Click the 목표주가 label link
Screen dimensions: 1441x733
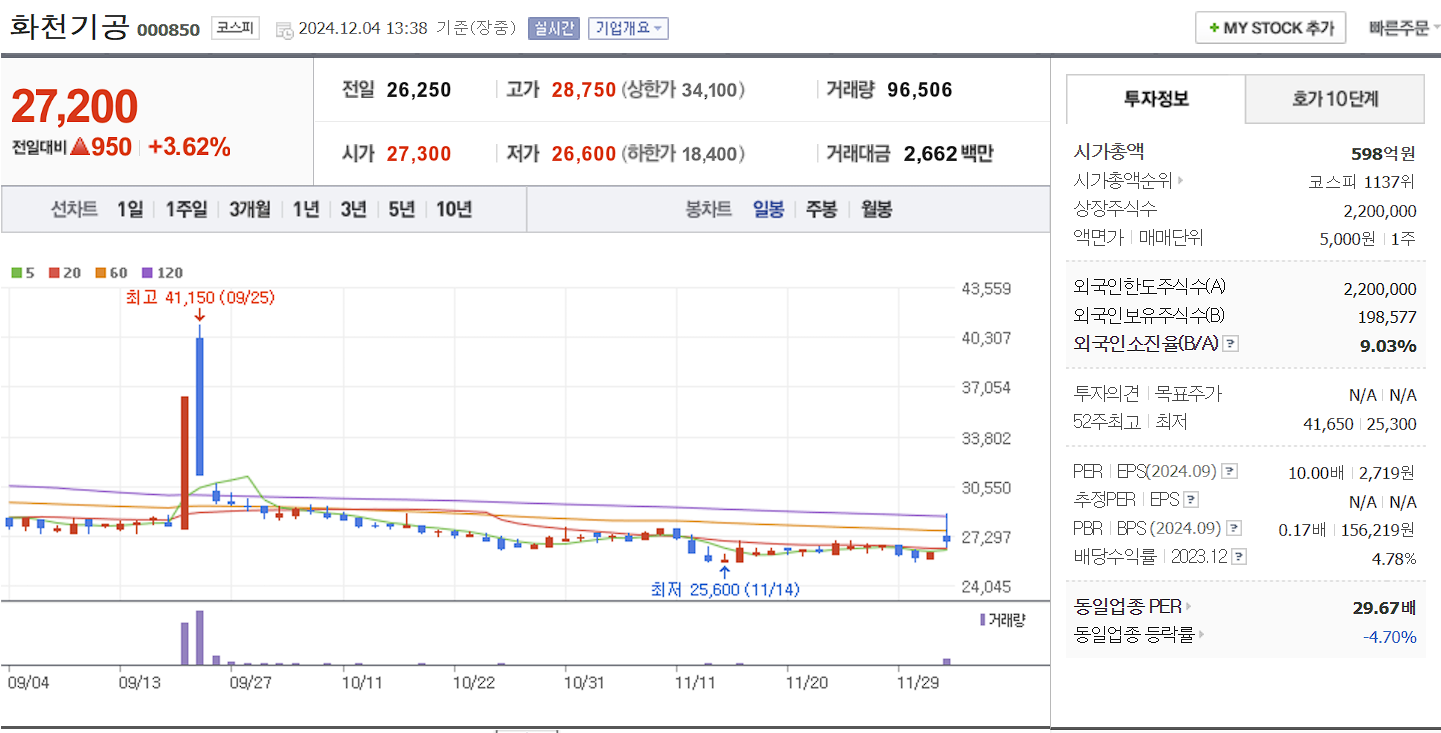pyautogui.click(x=1188, y=394)
